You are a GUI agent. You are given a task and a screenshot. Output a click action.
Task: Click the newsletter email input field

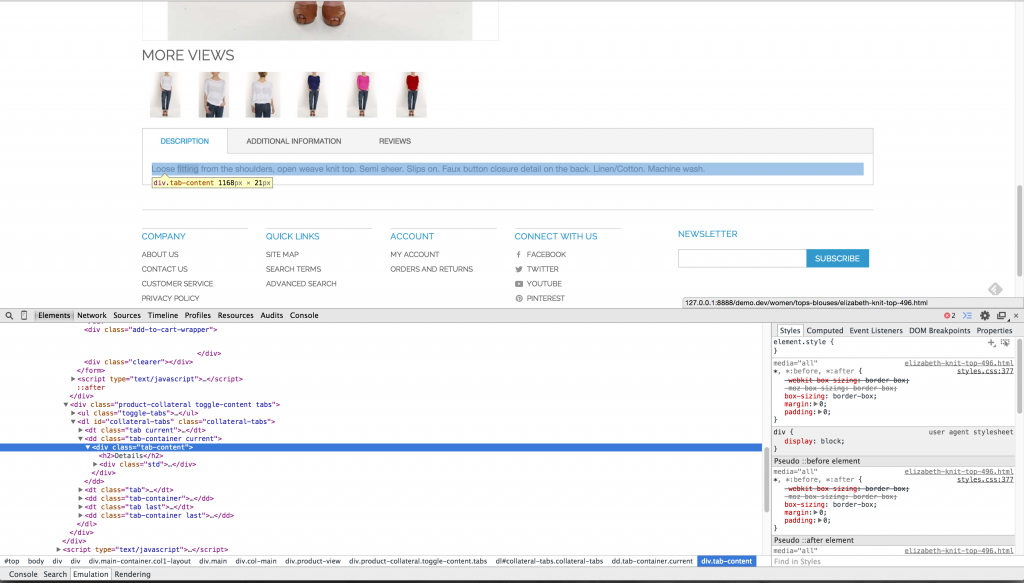pos(742,259)
